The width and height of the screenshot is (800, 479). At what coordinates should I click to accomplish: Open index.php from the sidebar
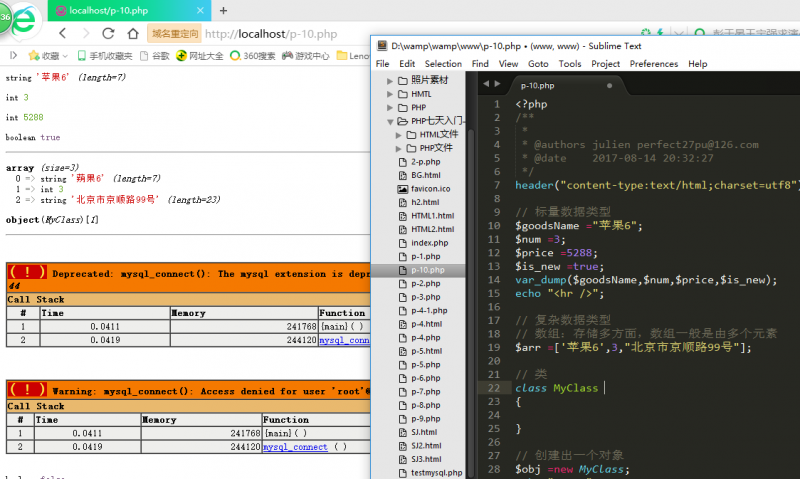(428, 243)
